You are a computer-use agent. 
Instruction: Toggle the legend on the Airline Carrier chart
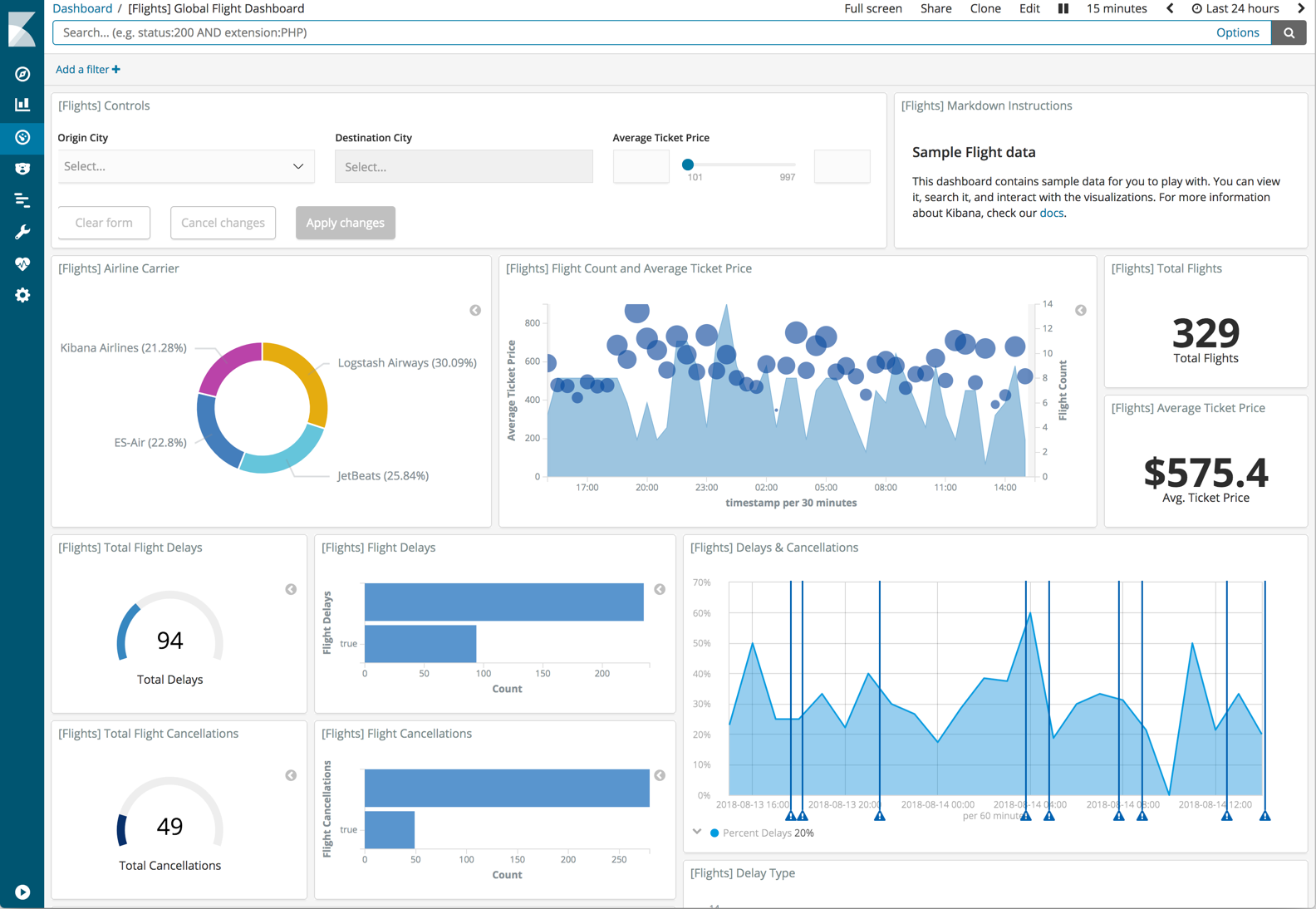[475, 310]
